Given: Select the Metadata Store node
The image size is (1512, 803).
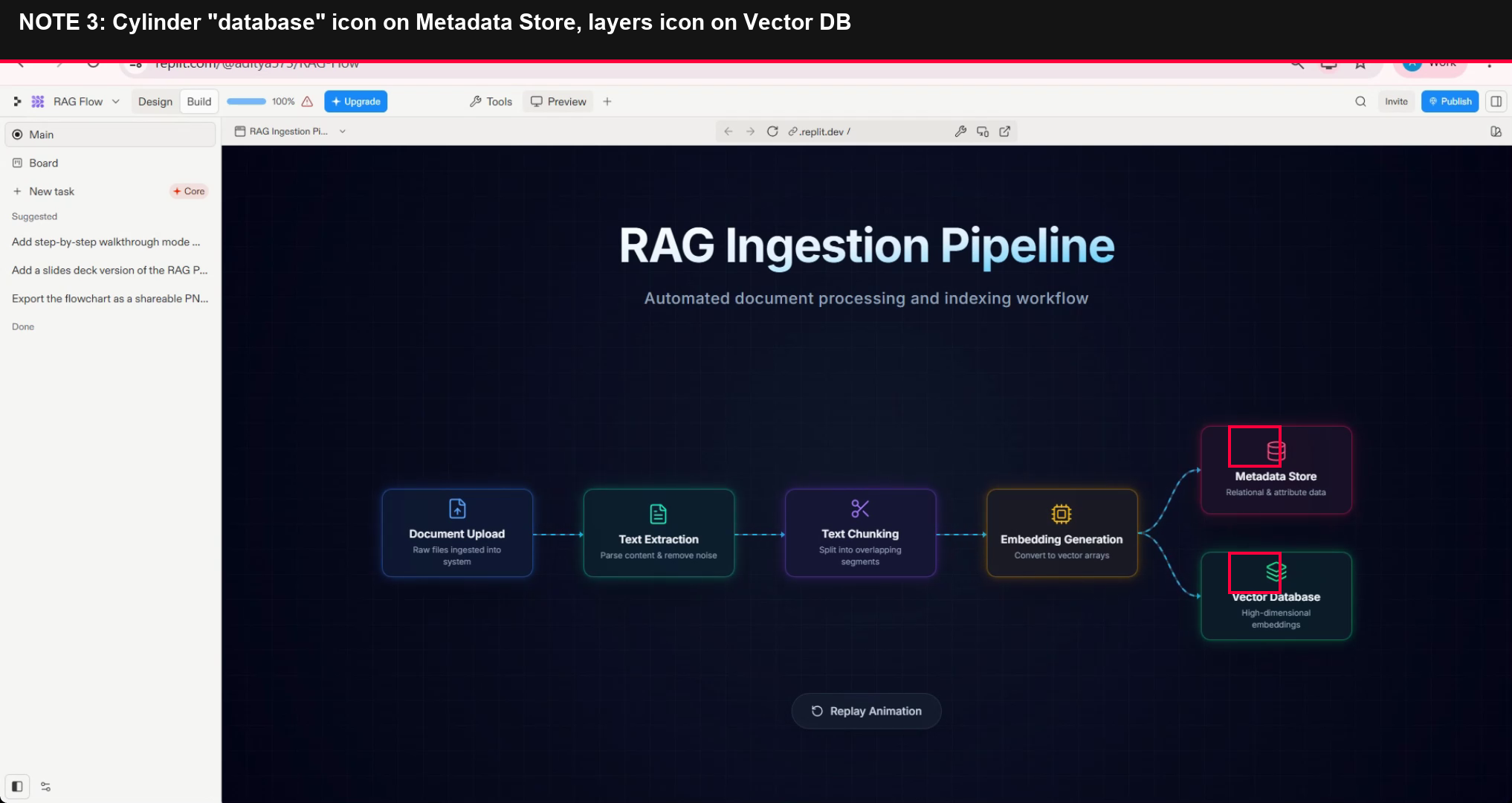Looking at the screenshot, I should click(x=1276, y=470).
